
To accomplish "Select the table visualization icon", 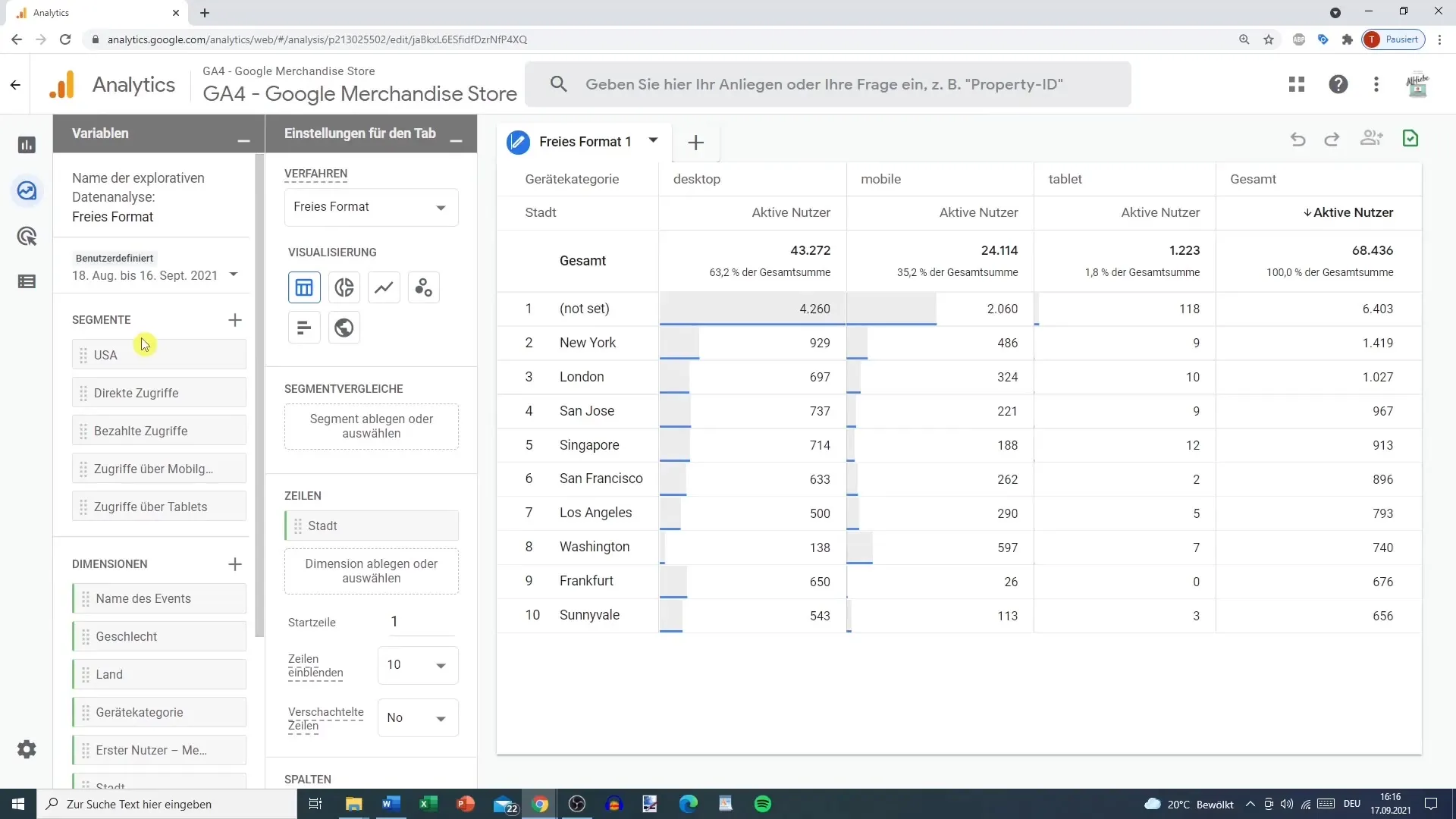I will [x=304, y=287].
